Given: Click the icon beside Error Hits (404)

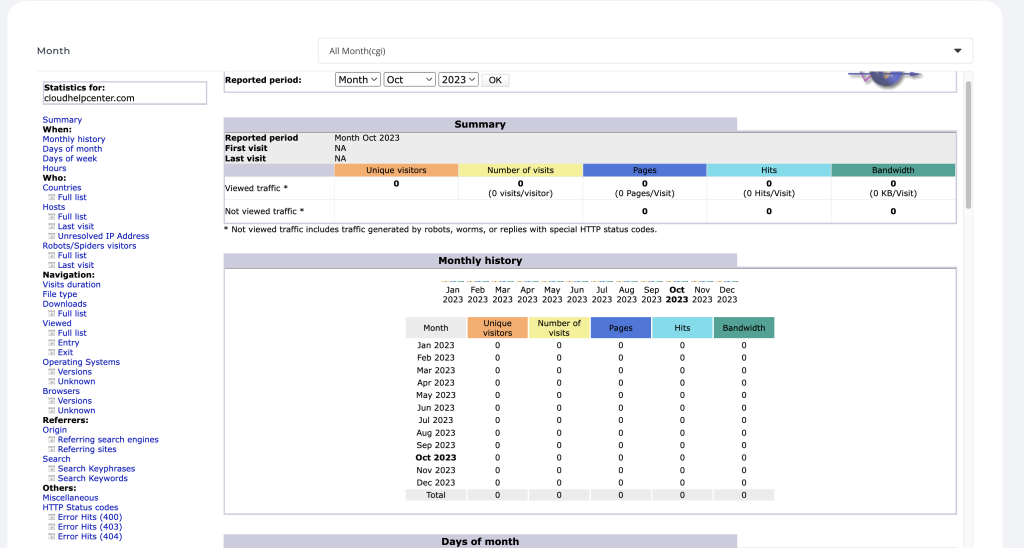Looking at the screenshot, I should pos(51,537).
